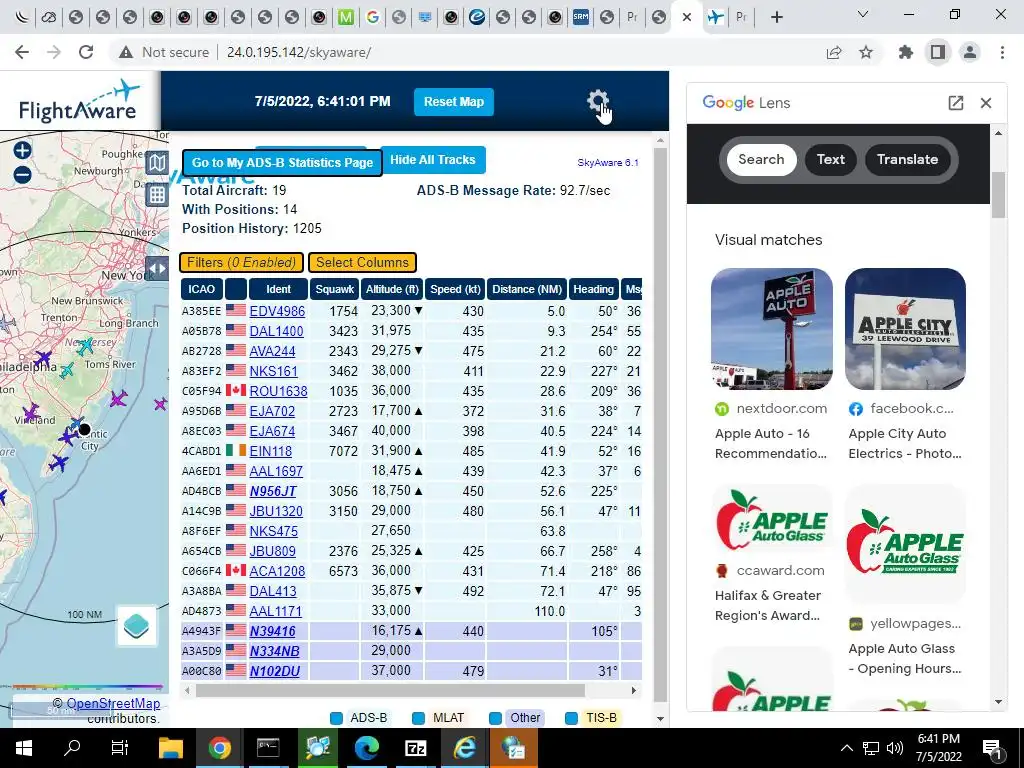Toggle the Other legend checkbox
Viewport: 1024px width, 768px height.
[x=496, y=718]
